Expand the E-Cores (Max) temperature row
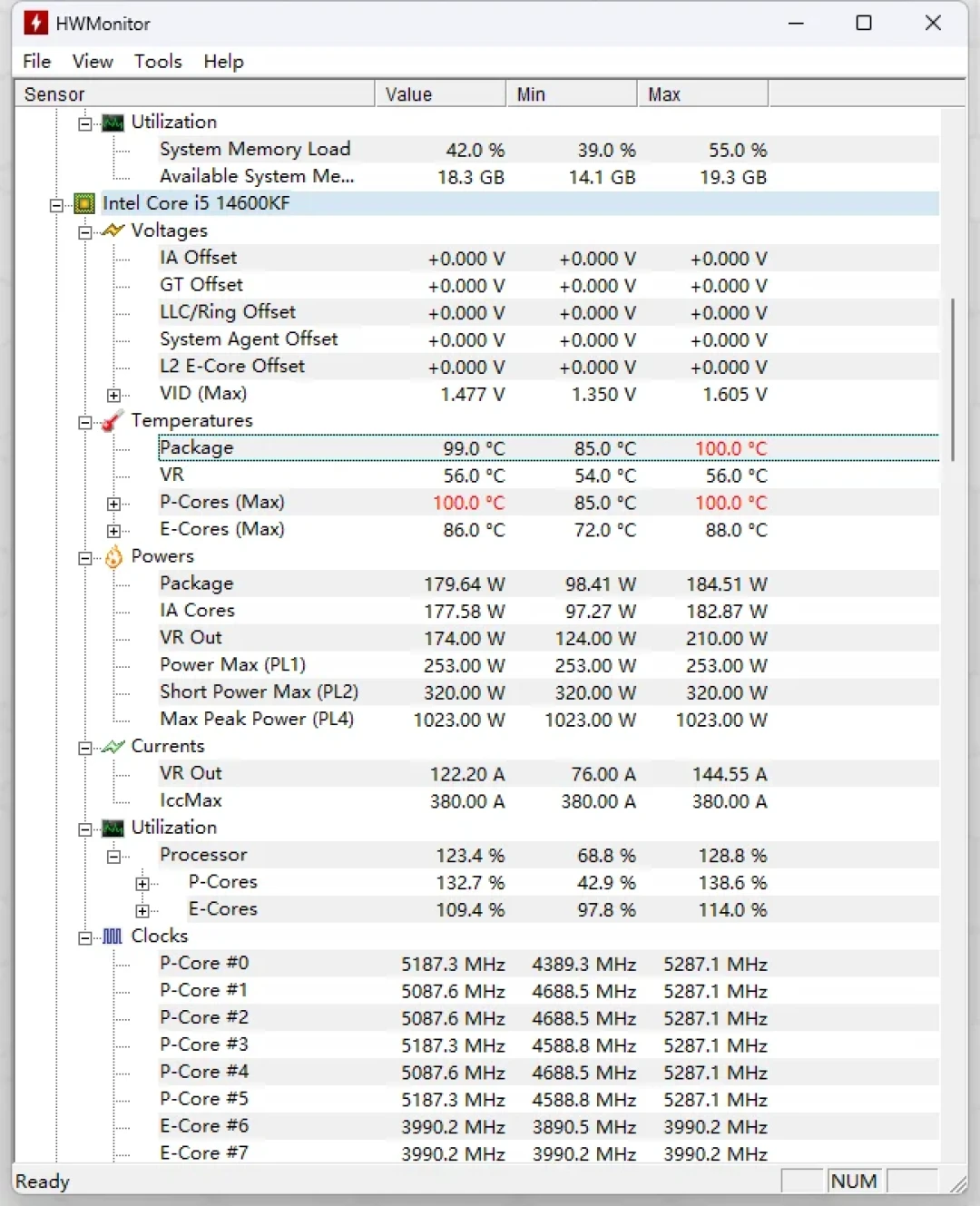 pos(113,531)
